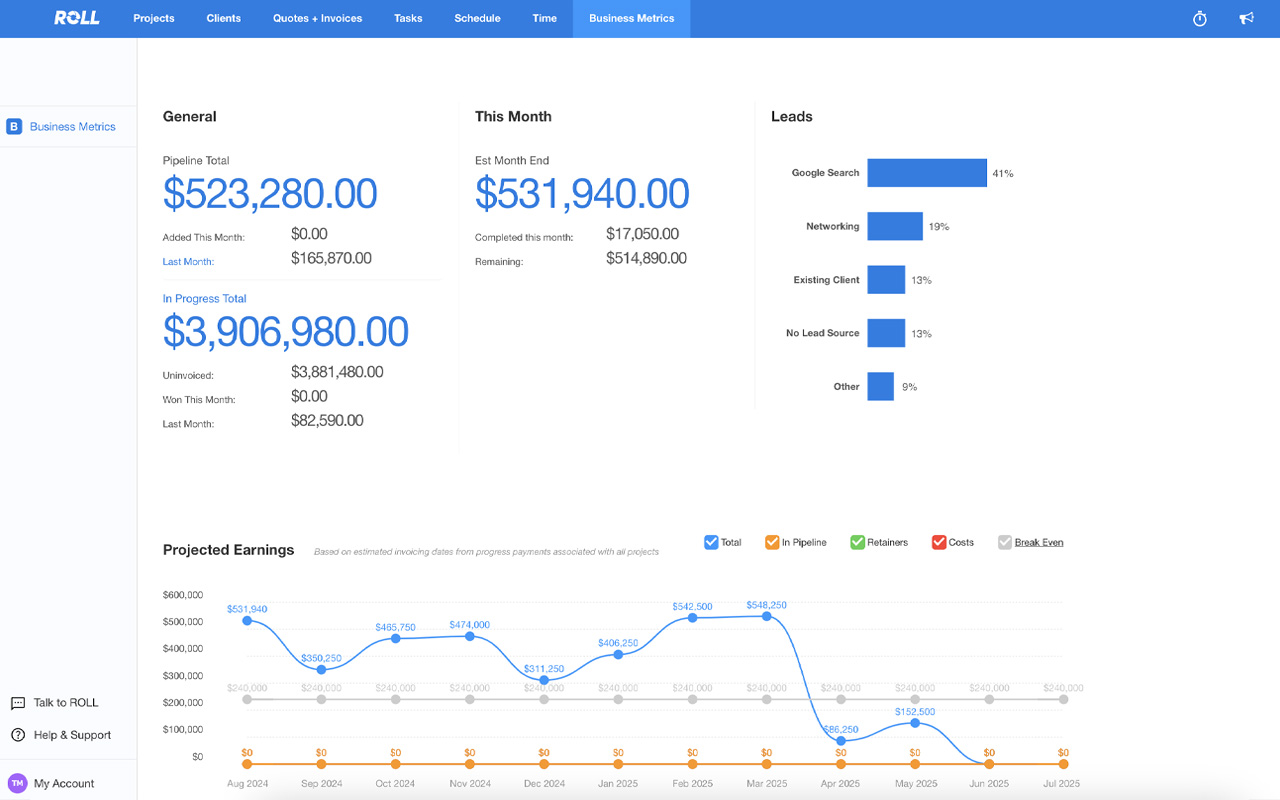Click the $548,250 data point for Mar 2025
The height and width of the screenshot is (800, 1280).
point(767,616)
